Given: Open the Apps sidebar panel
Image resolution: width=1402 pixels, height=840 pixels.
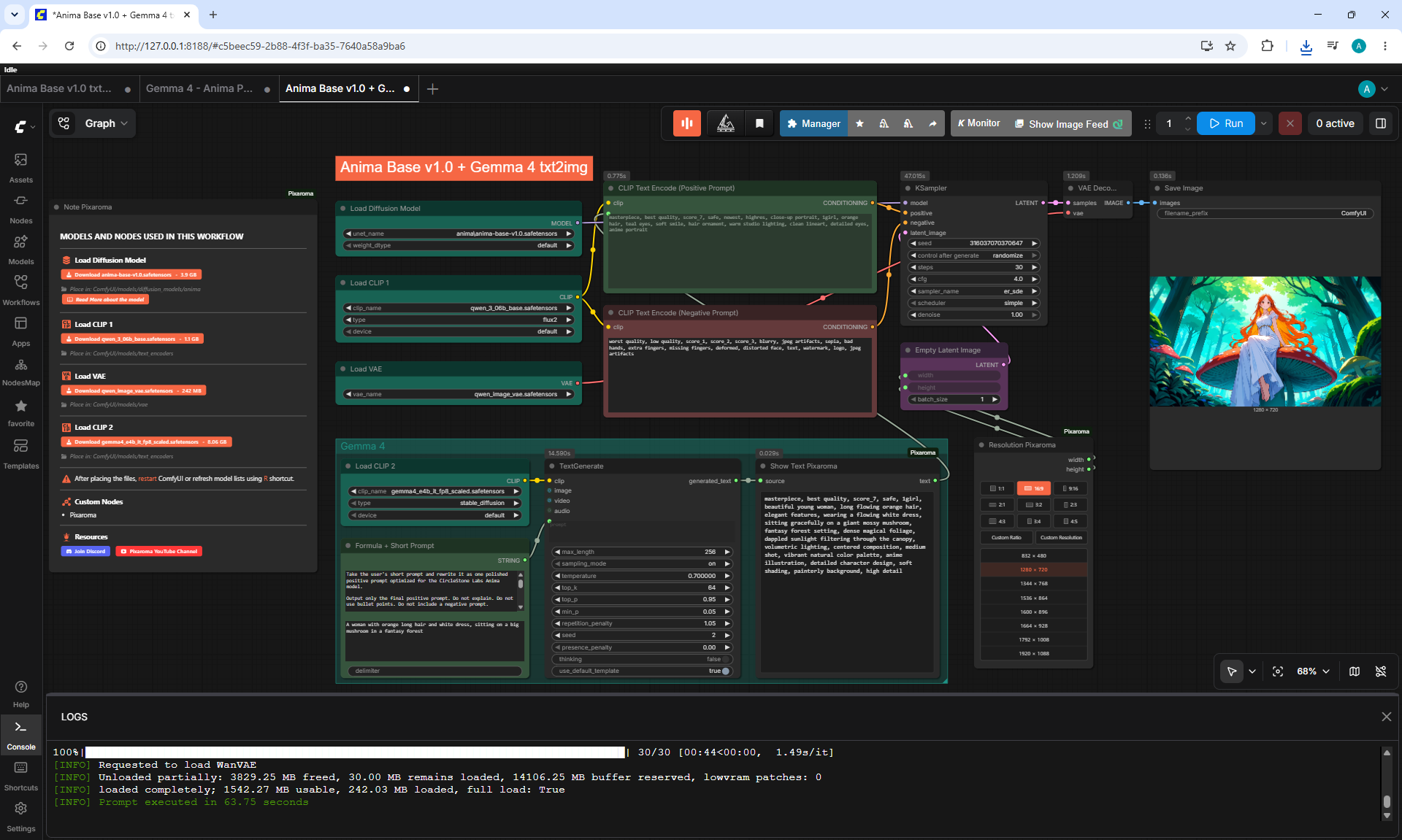Looking at the screenshot, I should 20,331.
